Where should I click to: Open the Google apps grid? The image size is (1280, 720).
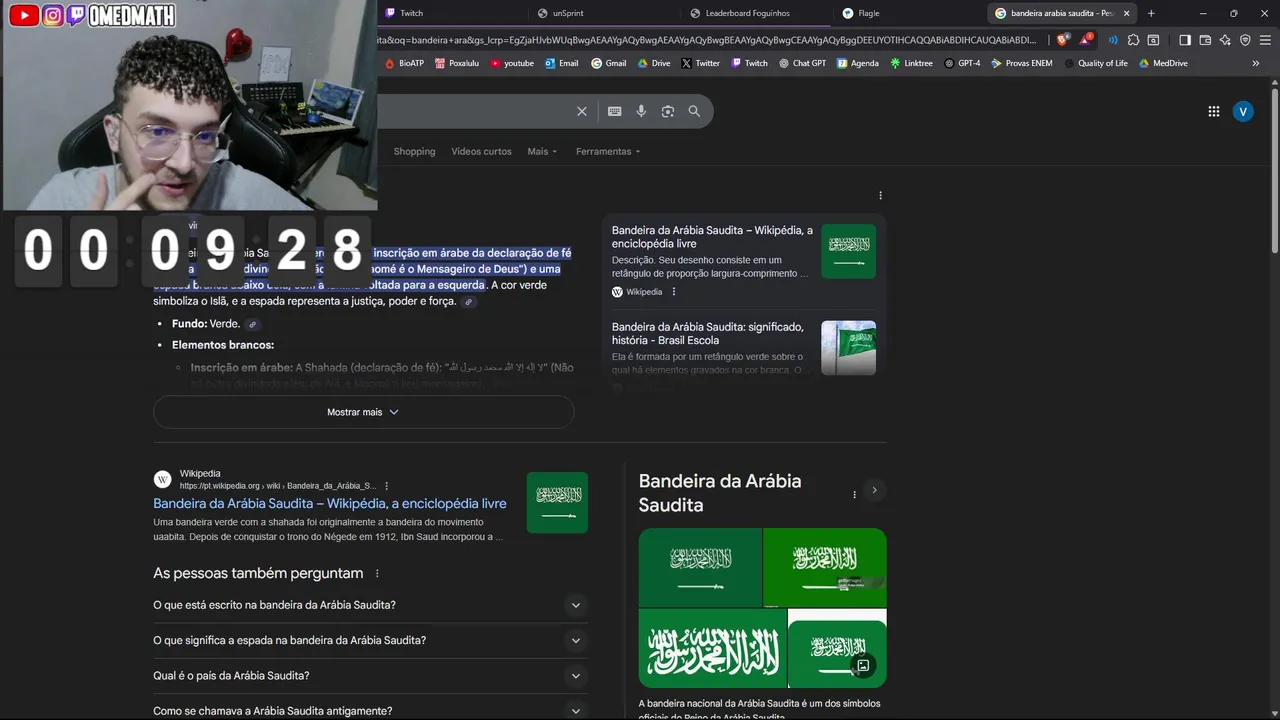1214,111
